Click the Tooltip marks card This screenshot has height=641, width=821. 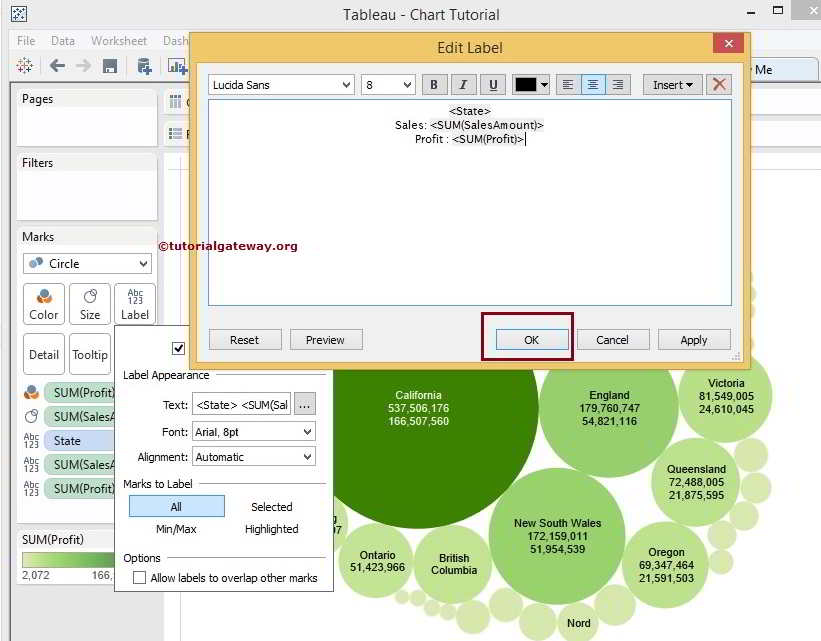pyautogui.click(x=90, y=355)
